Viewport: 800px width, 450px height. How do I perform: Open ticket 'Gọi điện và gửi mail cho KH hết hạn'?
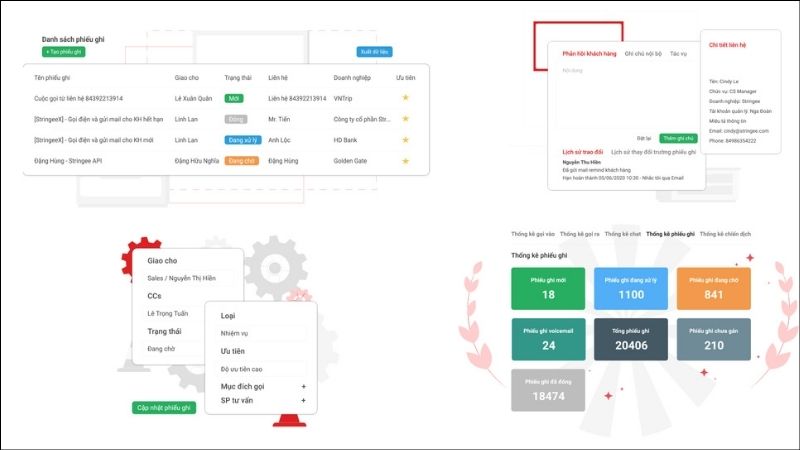pyautogui.click(x=98, y=119)
